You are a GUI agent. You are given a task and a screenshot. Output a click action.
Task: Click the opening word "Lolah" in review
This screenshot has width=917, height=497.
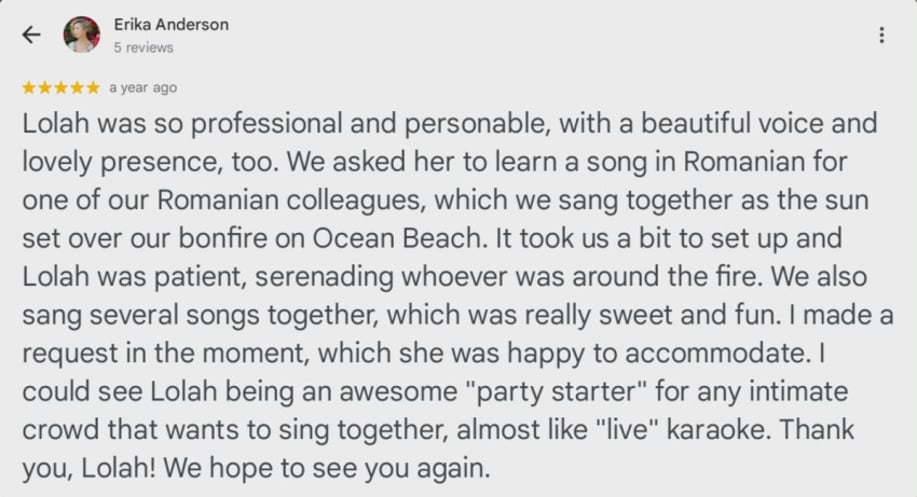coord(56,123)
